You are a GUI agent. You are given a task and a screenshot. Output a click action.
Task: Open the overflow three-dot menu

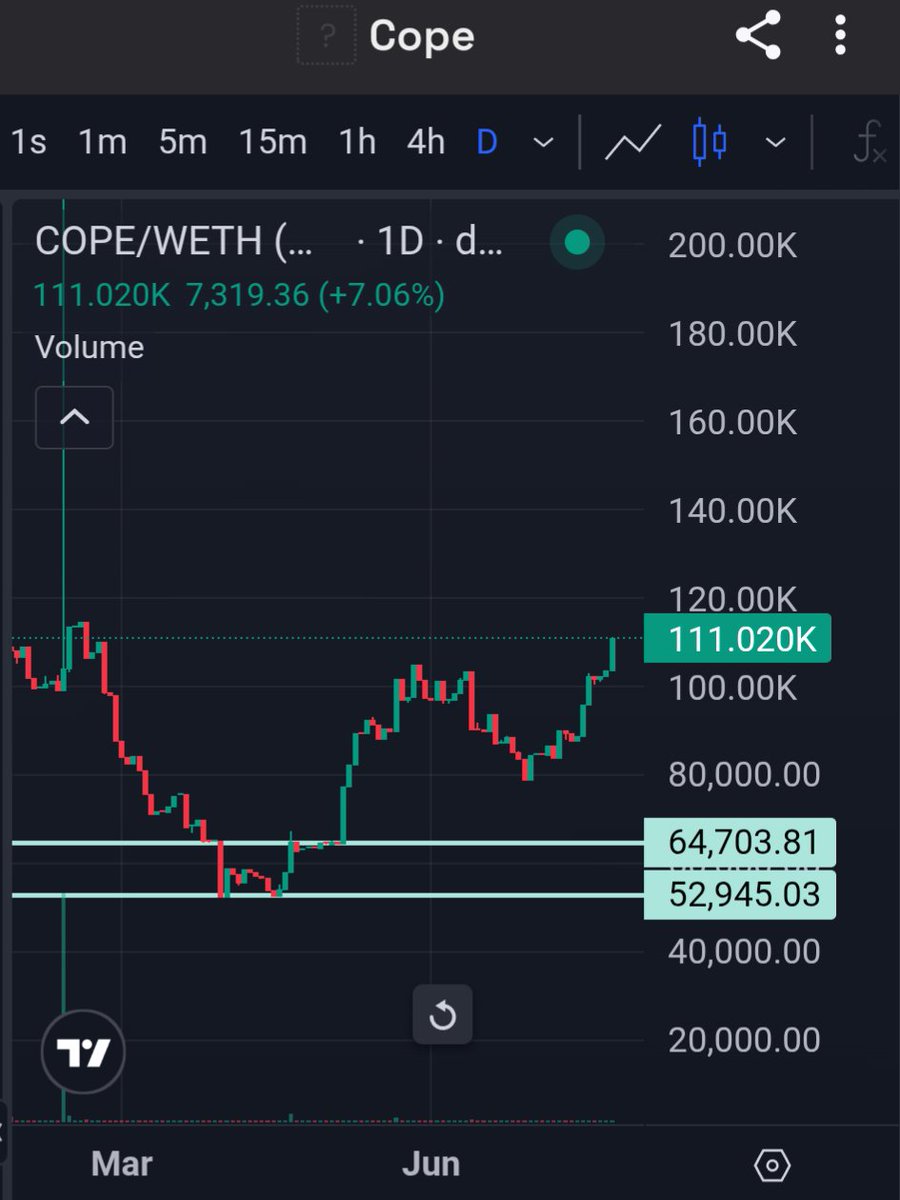tap(839, 36)
